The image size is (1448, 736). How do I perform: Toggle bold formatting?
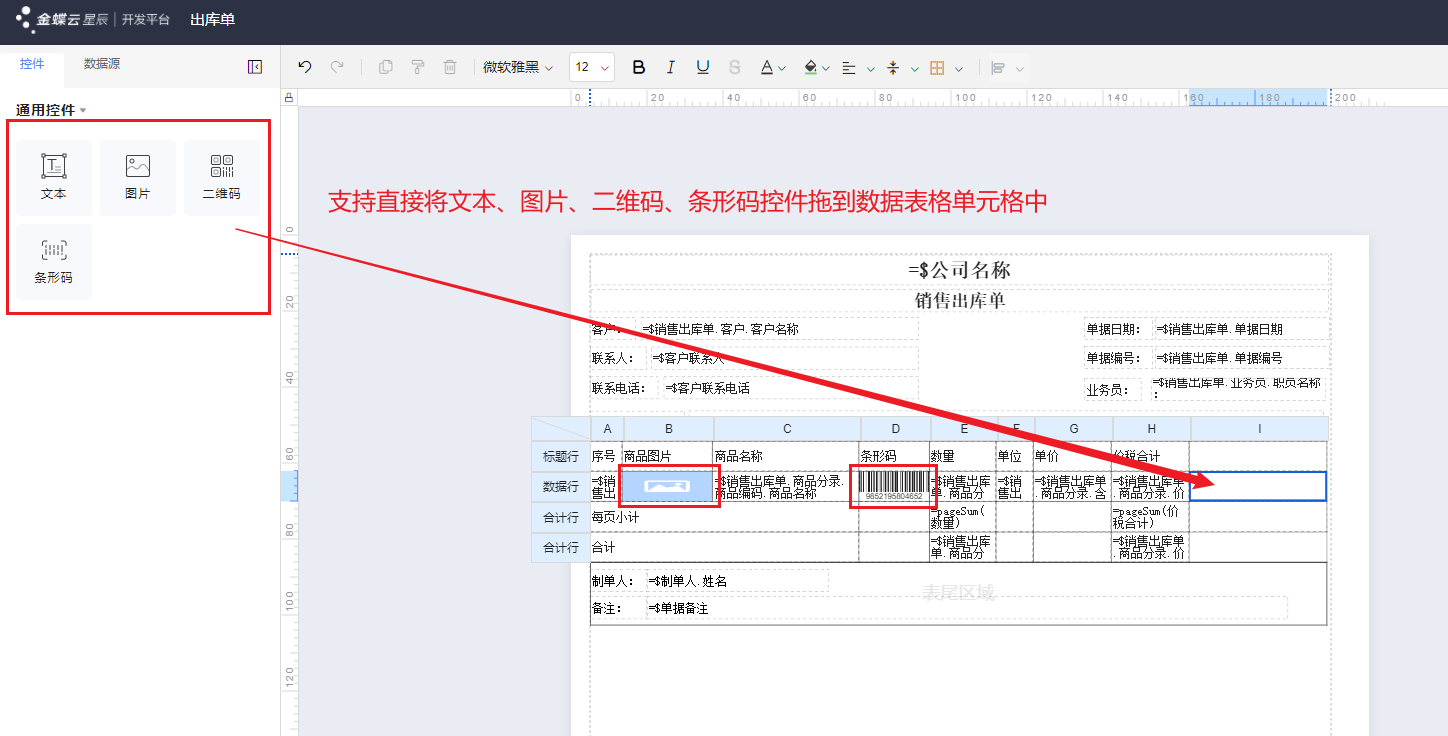pyautogui.click(x=639, y=67)
